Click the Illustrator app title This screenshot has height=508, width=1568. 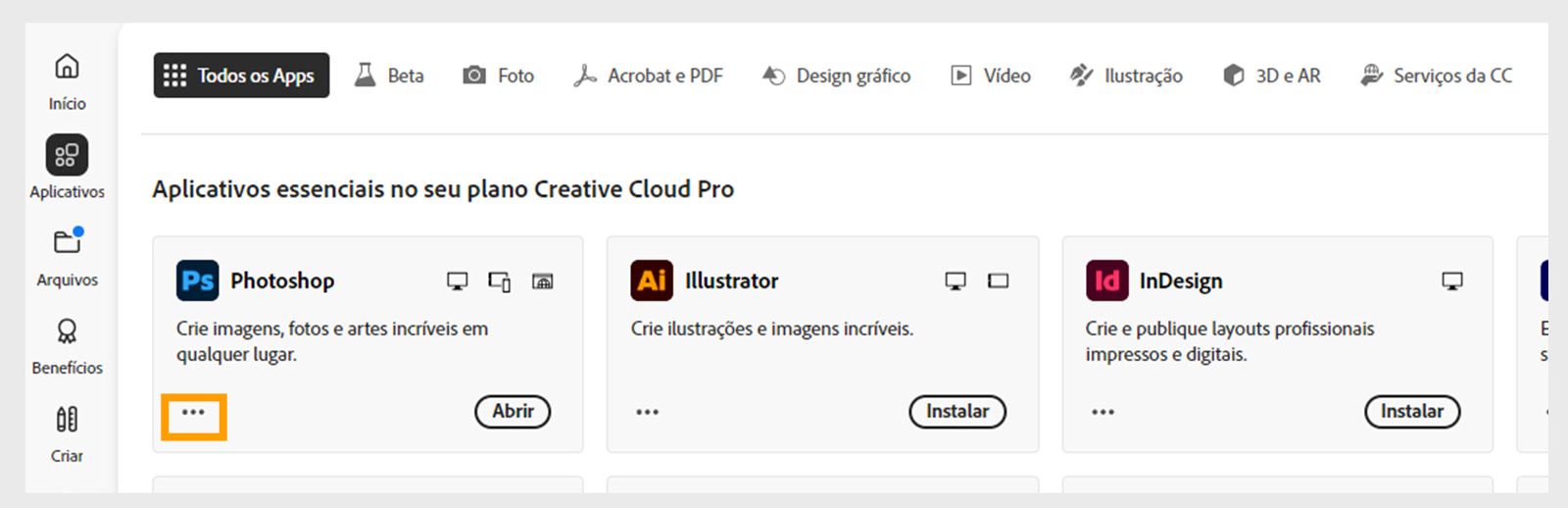731,281
